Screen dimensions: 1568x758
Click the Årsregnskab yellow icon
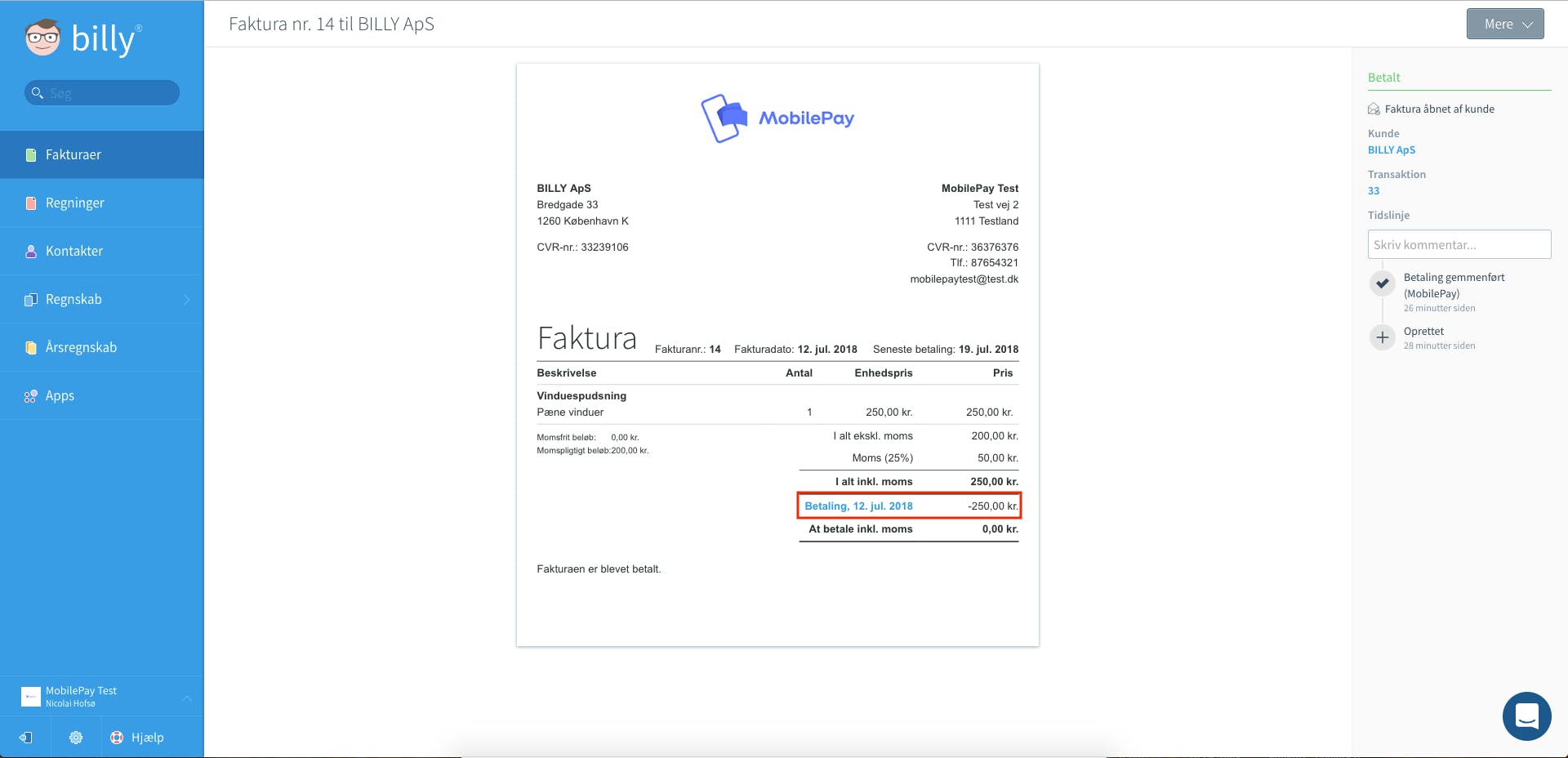click(x=31, y=348)
